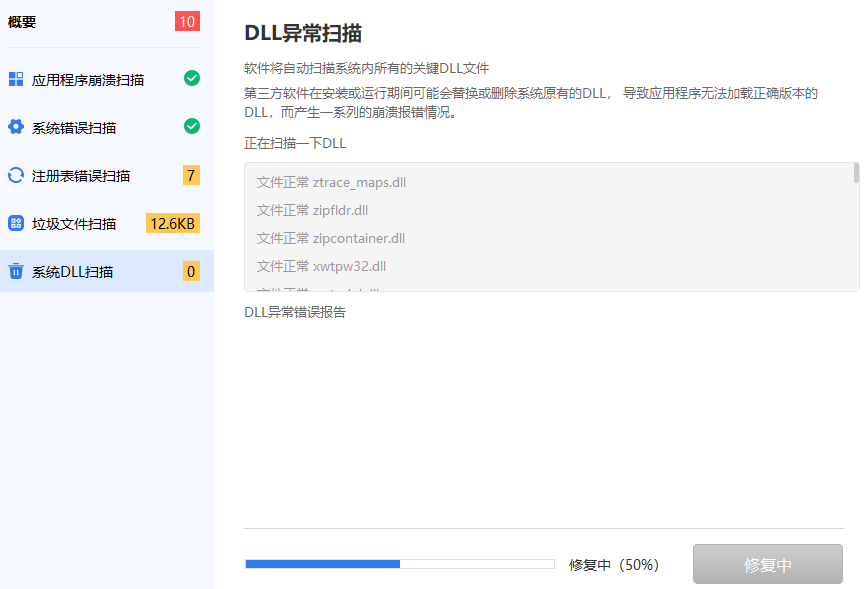868x589 pixels.
Task: Select 注册表错误扫描 in the sidebar
Action: pos(107,175)
